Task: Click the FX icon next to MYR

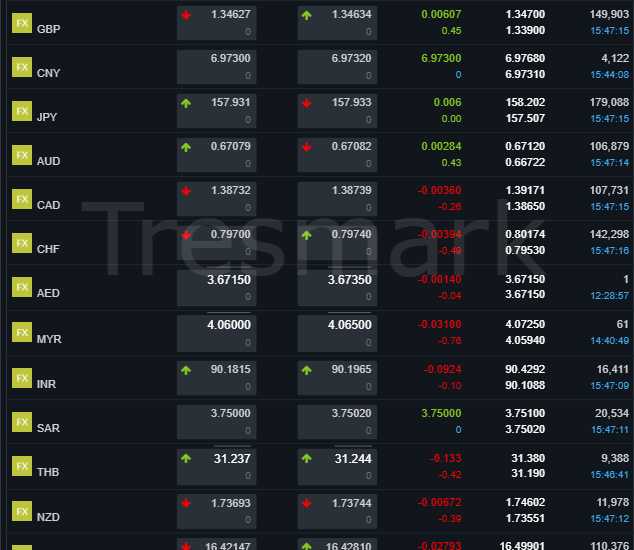Action: 22,332
